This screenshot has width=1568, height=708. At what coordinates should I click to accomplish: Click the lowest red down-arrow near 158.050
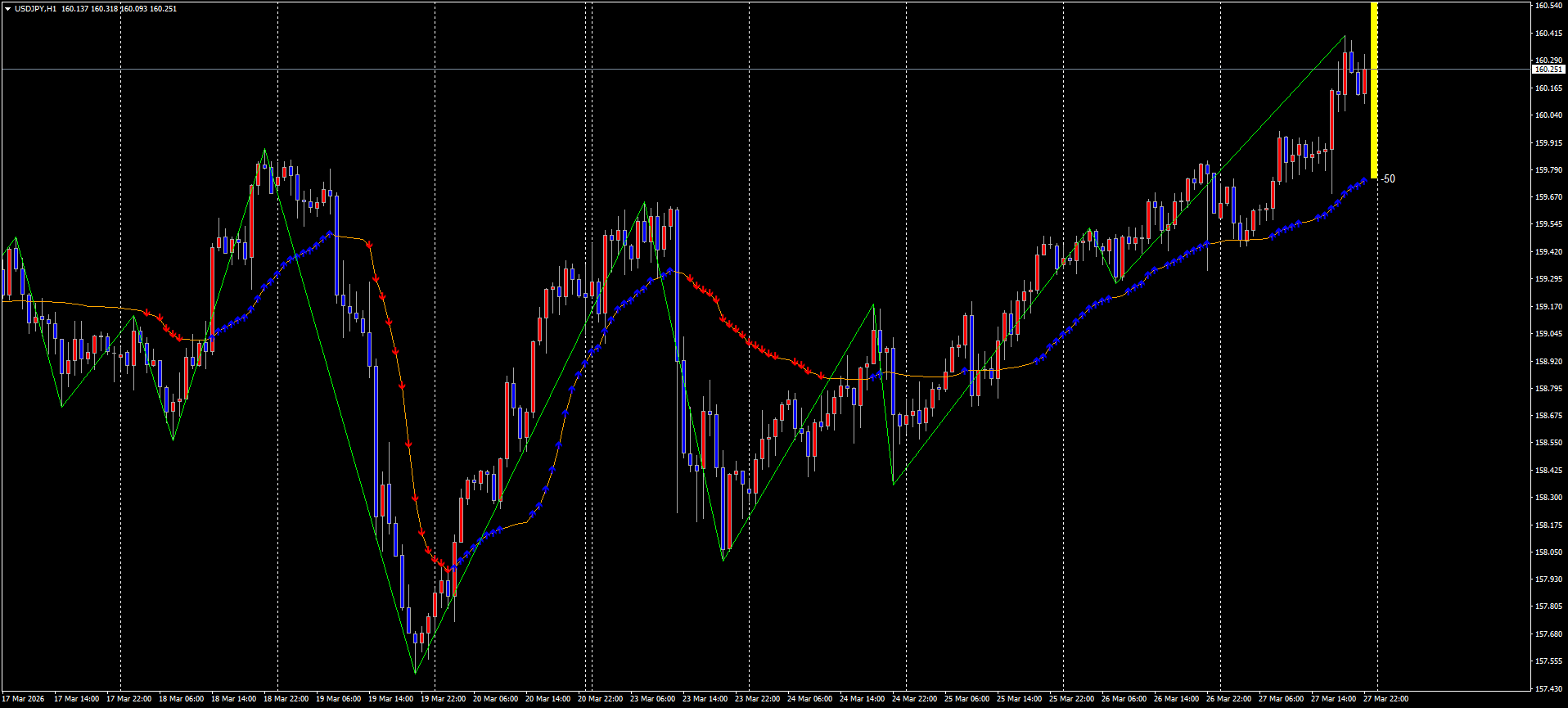(446, 568)
